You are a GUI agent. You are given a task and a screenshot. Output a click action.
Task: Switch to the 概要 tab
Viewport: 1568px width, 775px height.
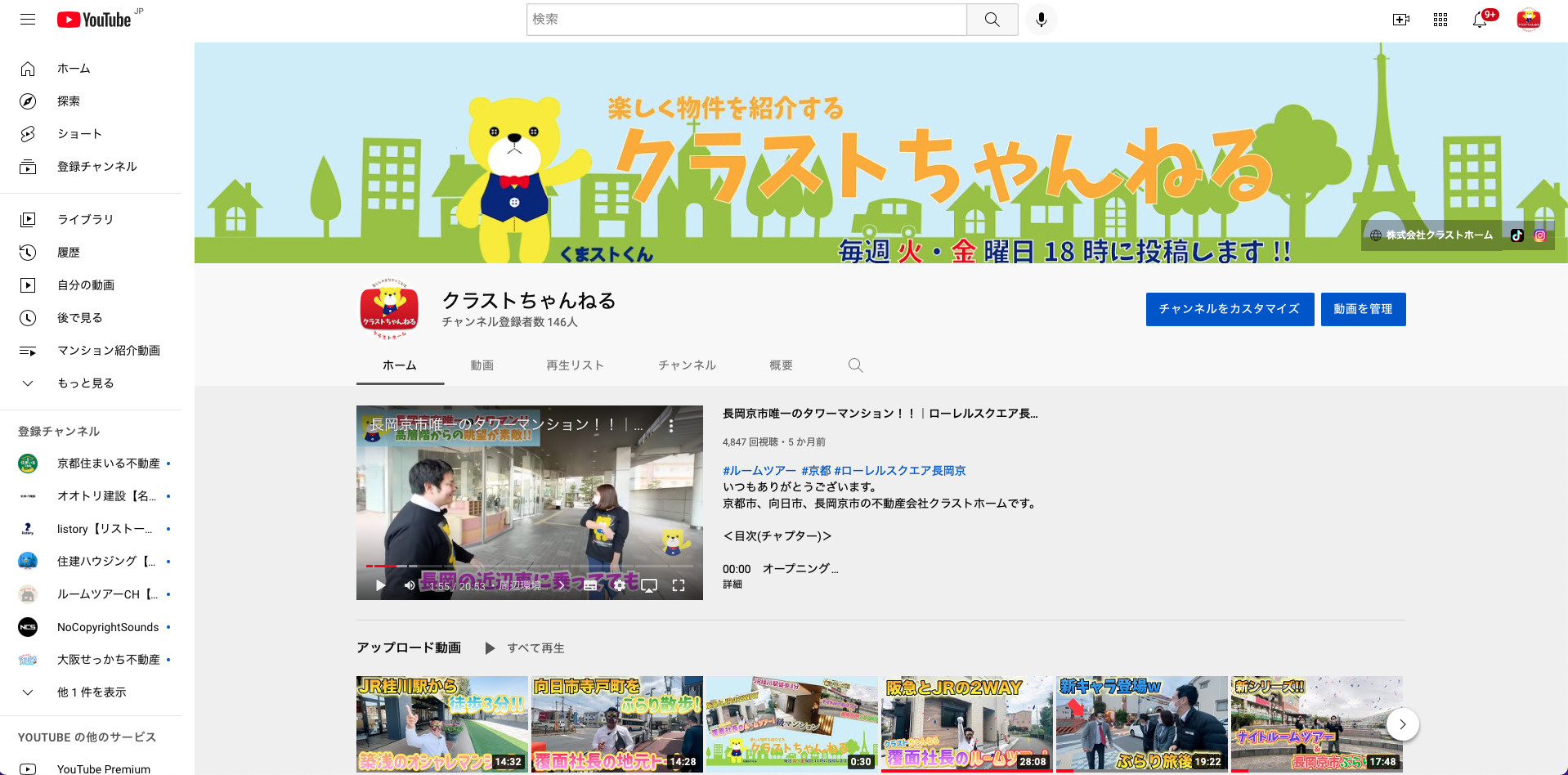click(781, 365)
